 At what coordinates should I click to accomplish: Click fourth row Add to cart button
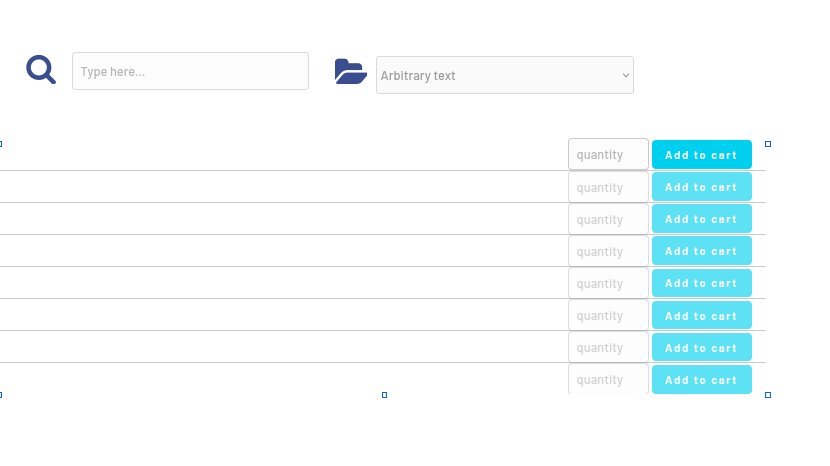(701, 251)
